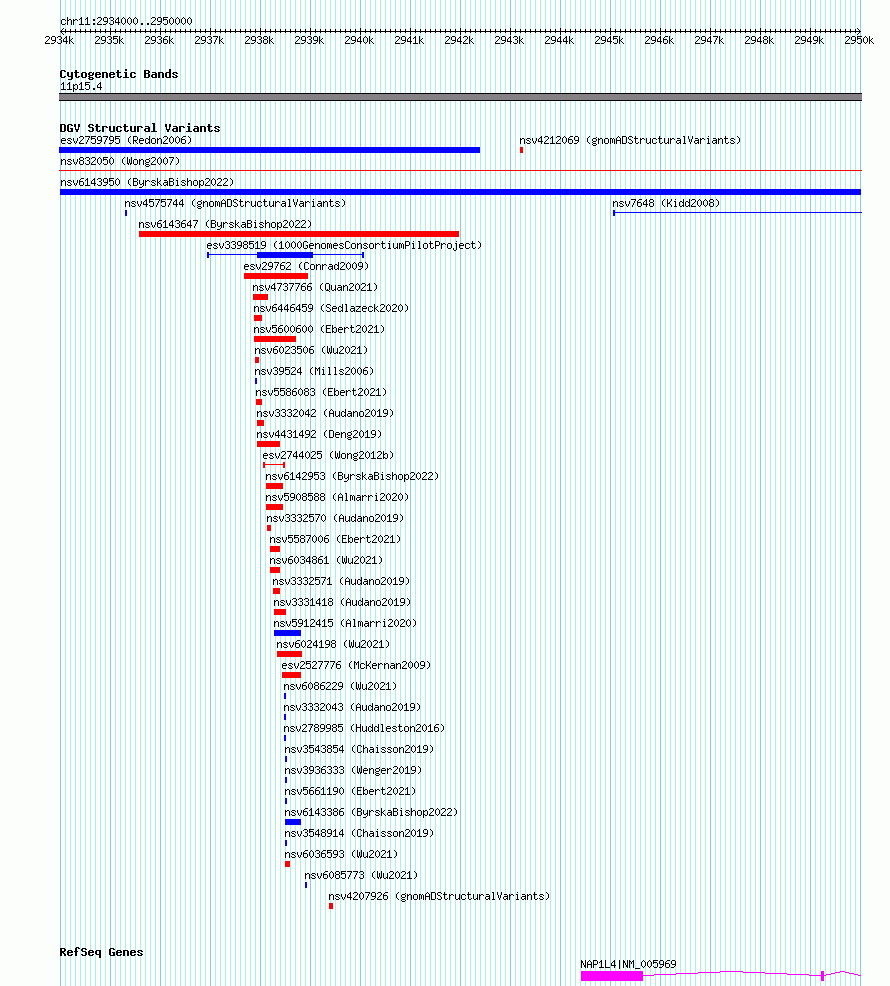Viewport: 890px width, 986px height.
Task: Click nsv6024198 (Wu2021) label
Action: [333, 645]
